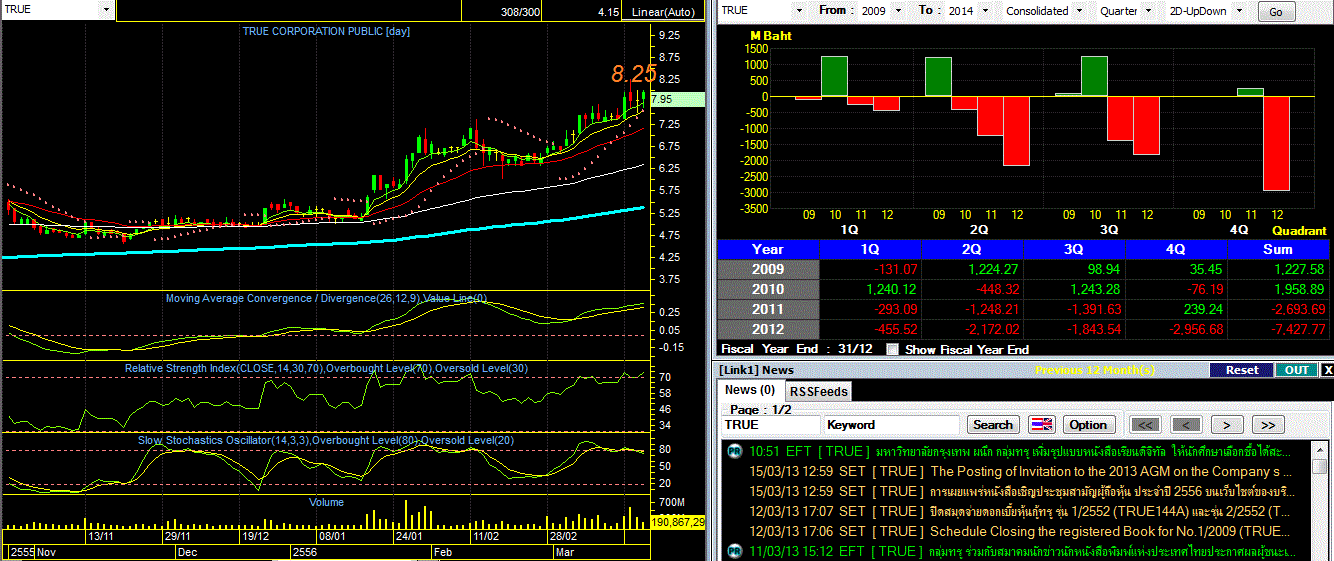Enable Show Fiscal Year End checkbox
The image size is (1334, 561).
pyautogui.click(x=893, y=350)
